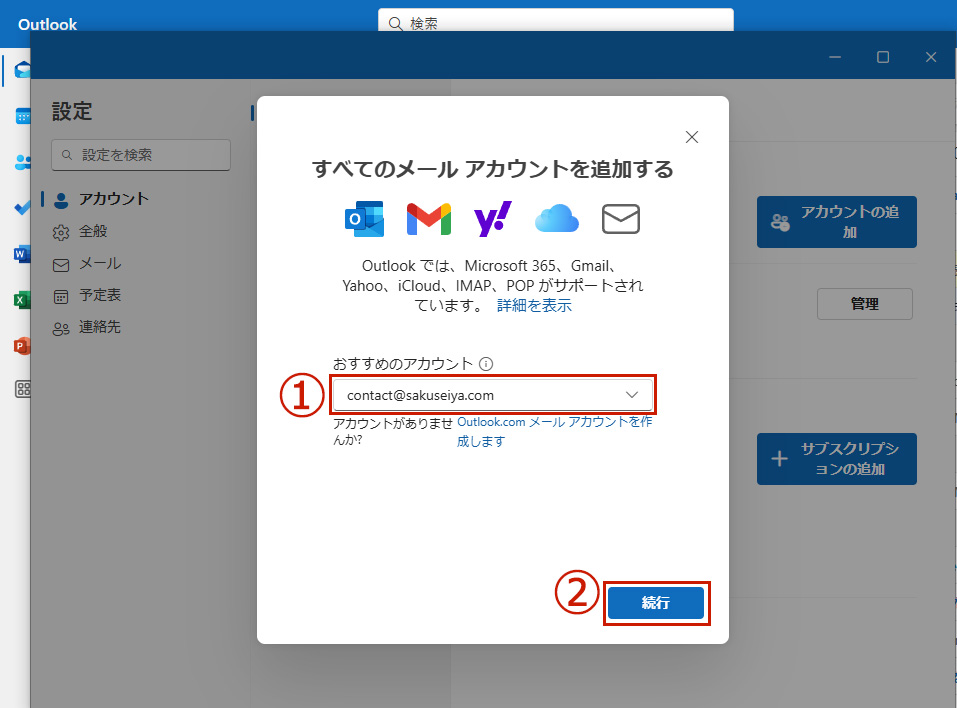Click the Outlook logo in the dialog
The image size is (957, 708).
tap(364, 219)
